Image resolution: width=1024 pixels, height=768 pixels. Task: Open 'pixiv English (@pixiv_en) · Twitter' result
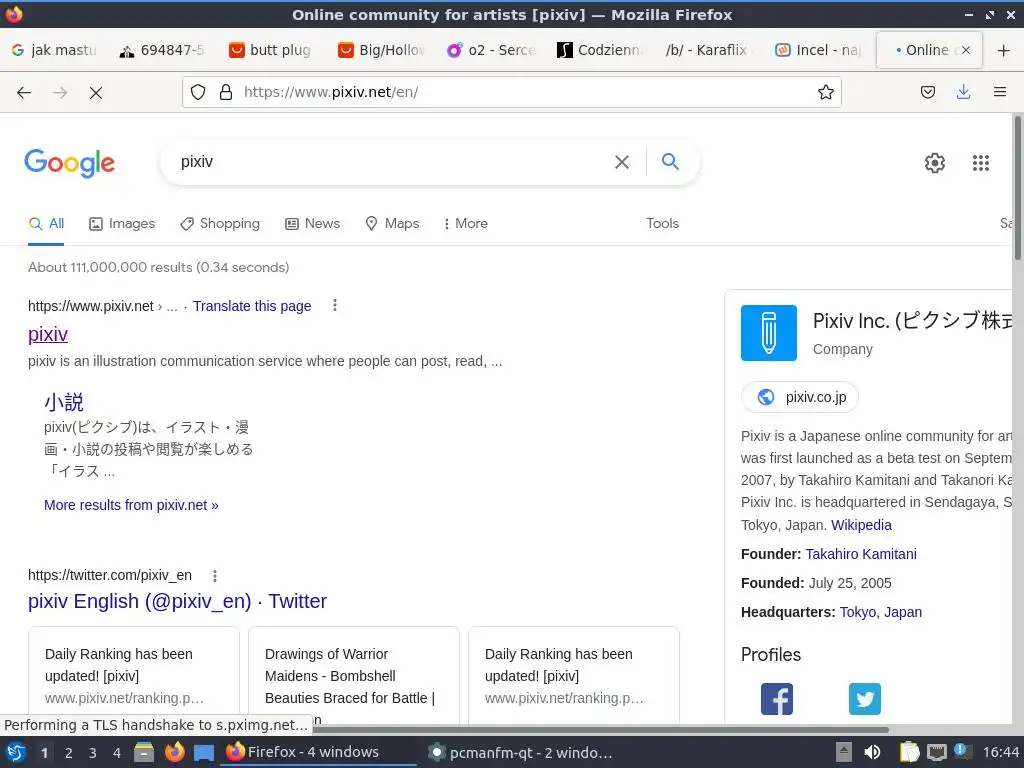[177, 601]
